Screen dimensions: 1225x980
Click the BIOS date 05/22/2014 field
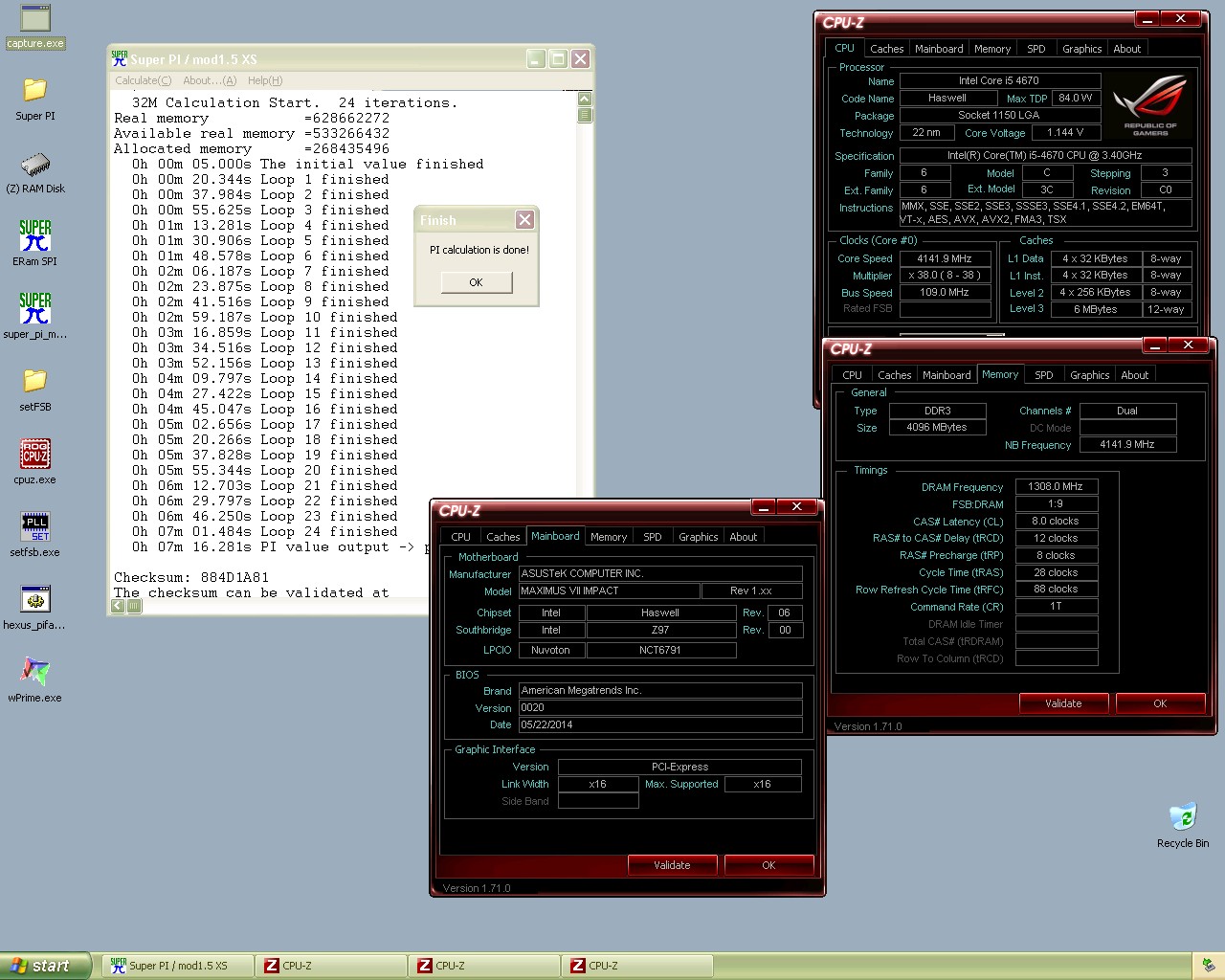pos(660,724)
